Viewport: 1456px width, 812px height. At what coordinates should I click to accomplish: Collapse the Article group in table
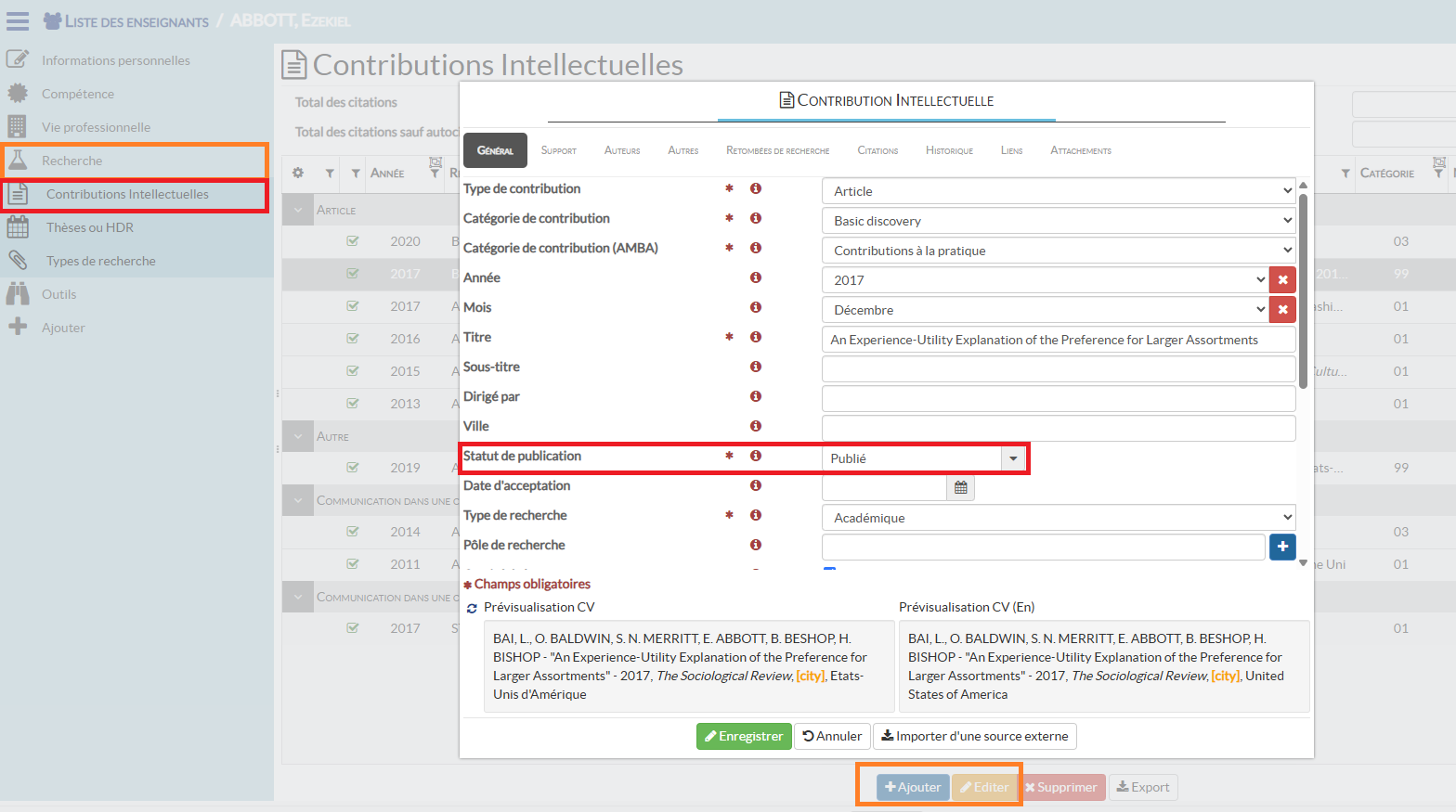[x=298, y=211]
